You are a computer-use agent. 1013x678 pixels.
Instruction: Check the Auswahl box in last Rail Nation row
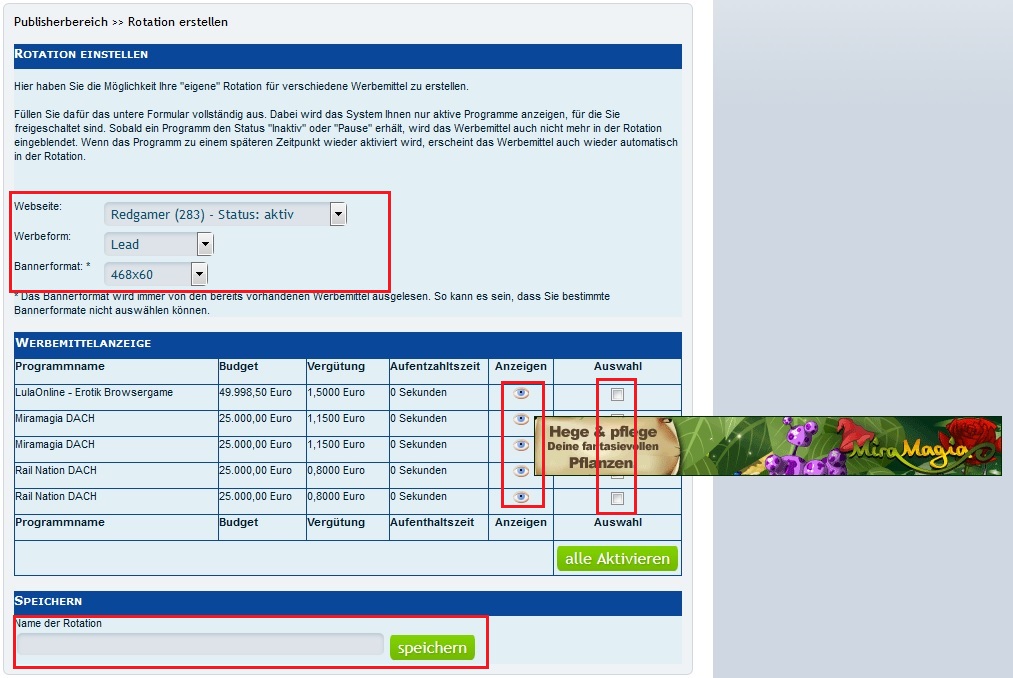tap(617, 498)
